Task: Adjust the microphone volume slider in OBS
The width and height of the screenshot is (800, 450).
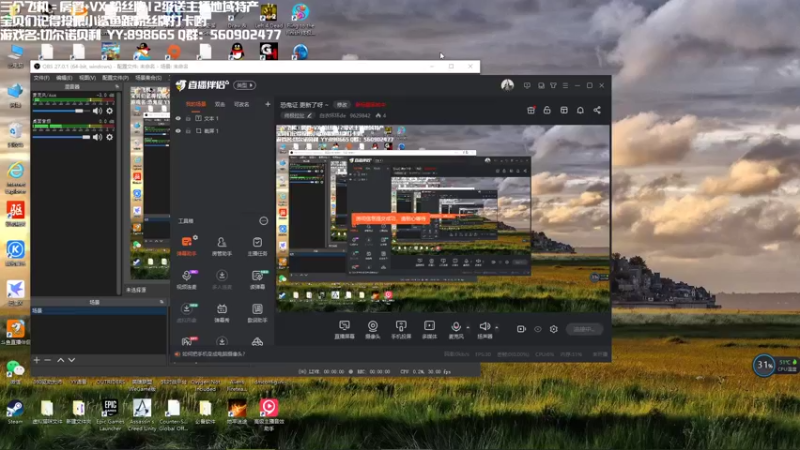Action: click(x=61, y=111)
